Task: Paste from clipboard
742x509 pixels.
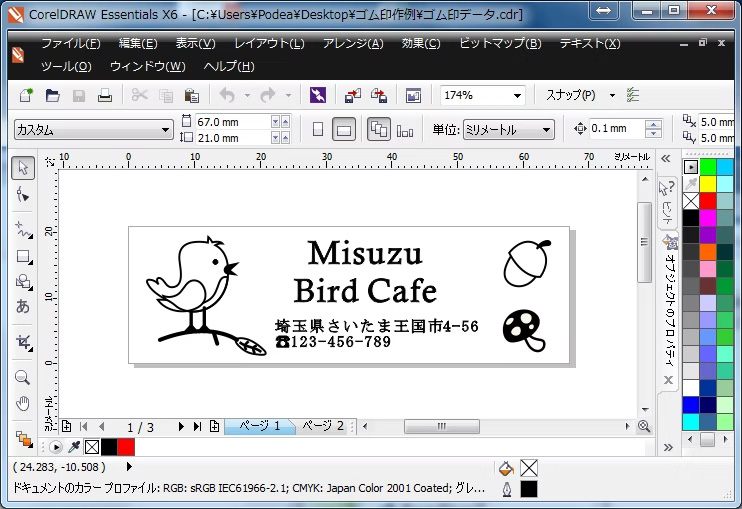Action: click(x=192, y=95)
